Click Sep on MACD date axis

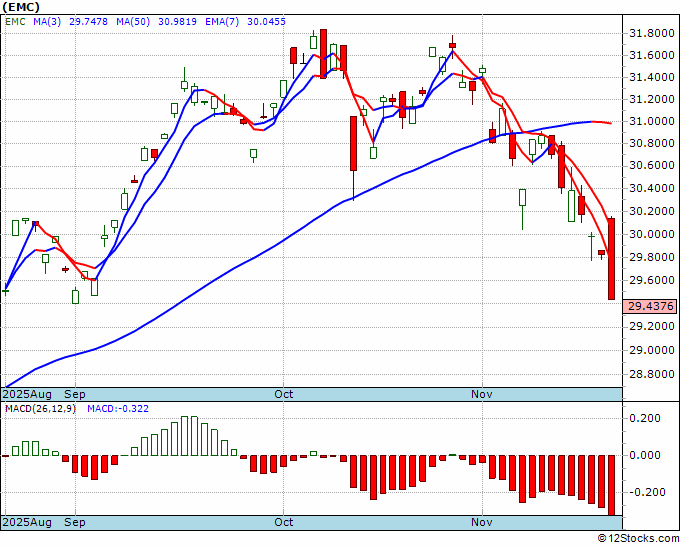click(75, 522)
